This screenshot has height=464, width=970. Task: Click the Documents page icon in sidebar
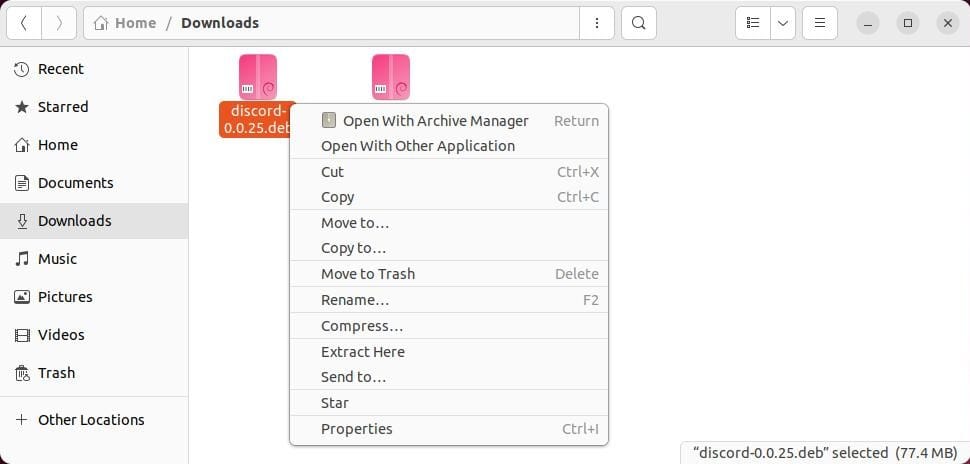pyautogui.click(x=22, y=183)
